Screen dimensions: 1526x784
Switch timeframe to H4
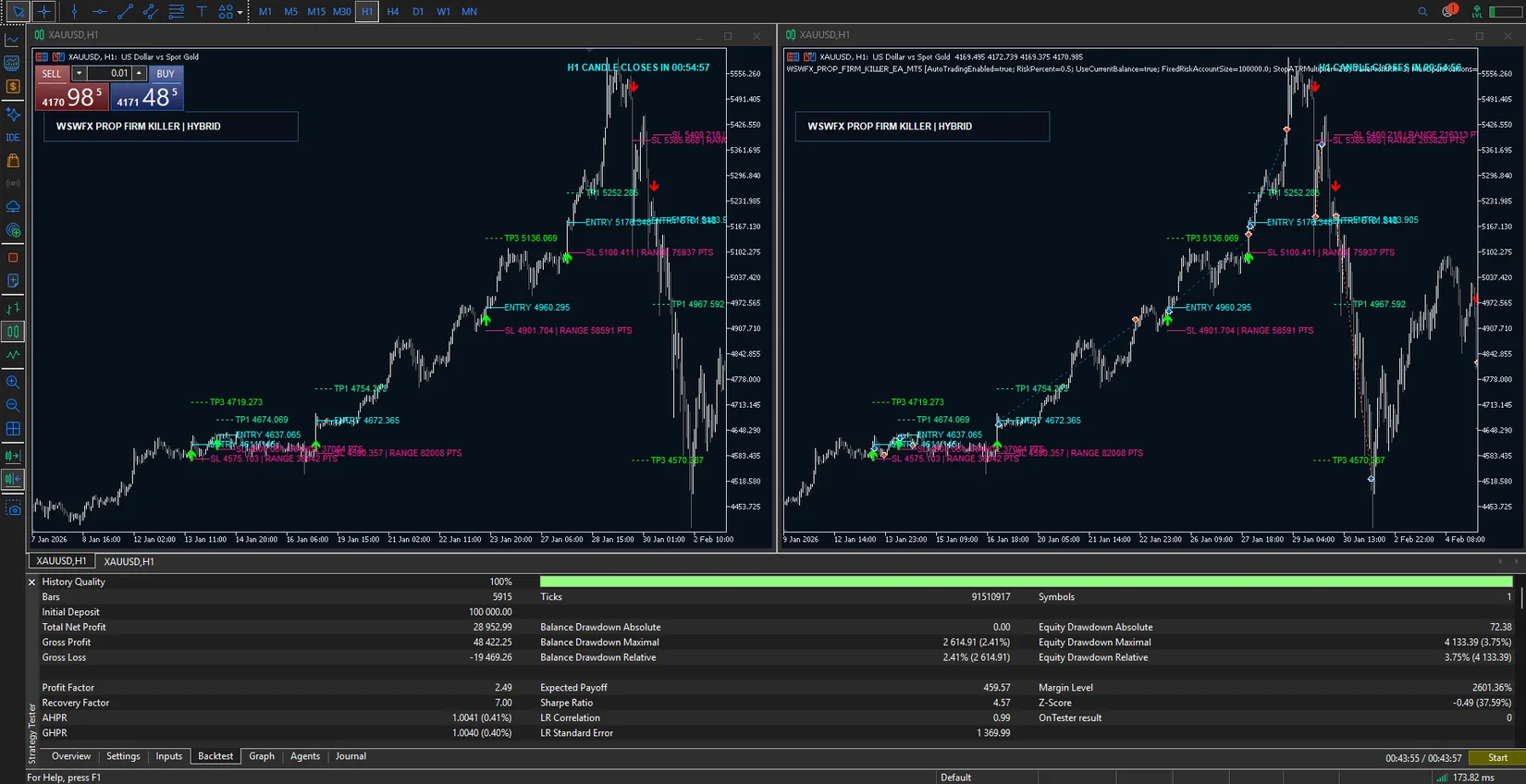click(393, 12)
